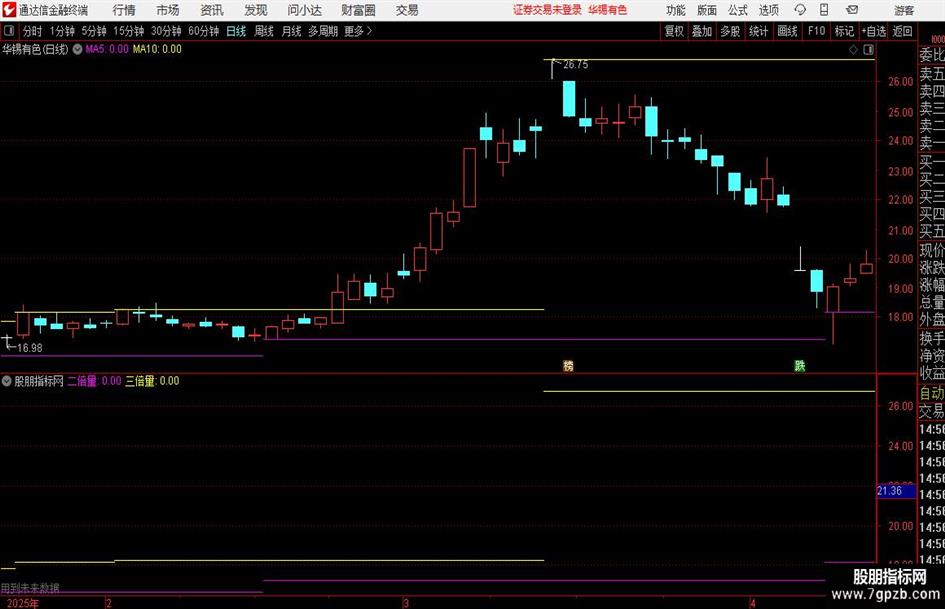Click the 榜 marker on the chart
This screenshot has width=945, height=609.
[x=568, y=365]
